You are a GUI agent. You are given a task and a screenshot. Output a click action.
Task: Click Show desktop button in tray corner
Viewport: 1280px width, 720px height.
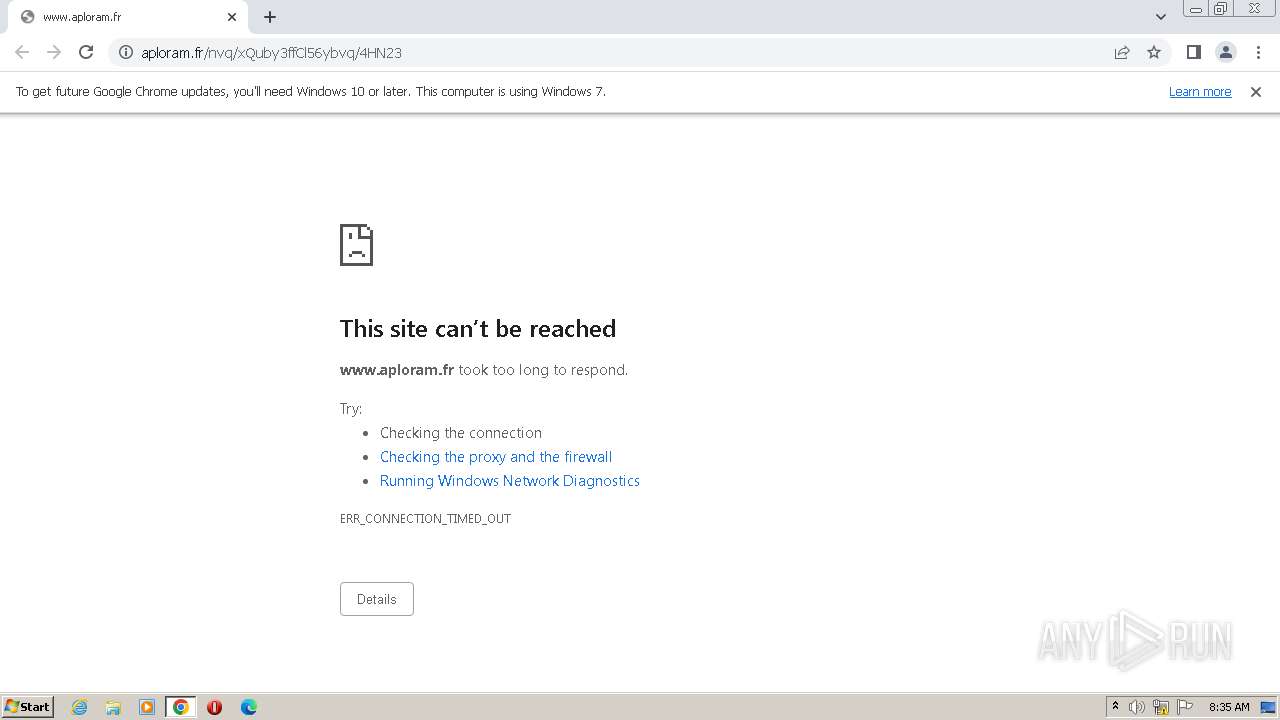point(1269,707)
